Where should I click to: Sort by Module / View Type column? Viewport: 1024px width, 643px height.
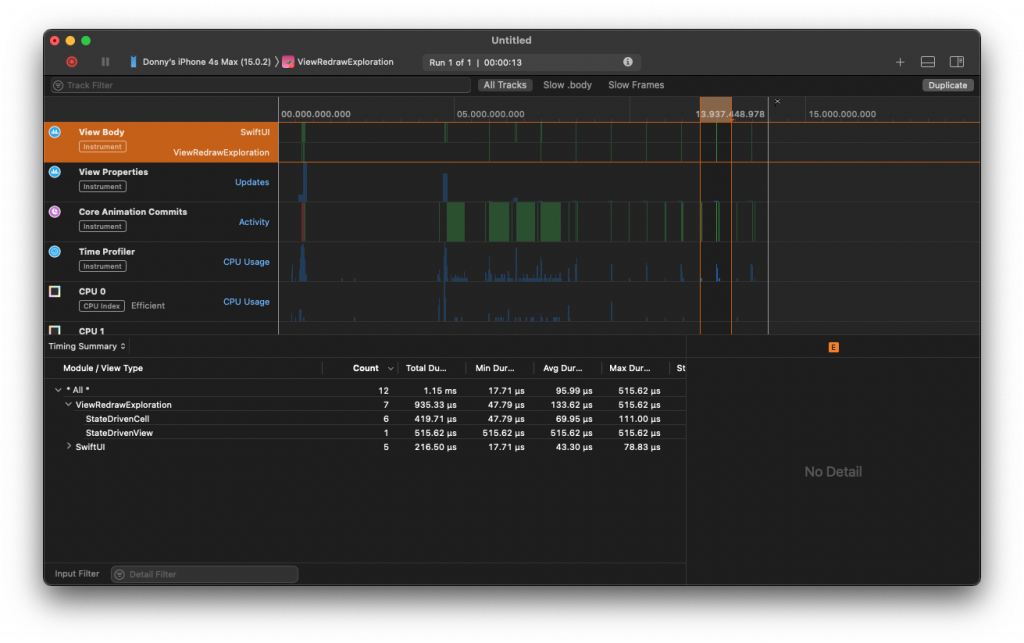(103, 368)
